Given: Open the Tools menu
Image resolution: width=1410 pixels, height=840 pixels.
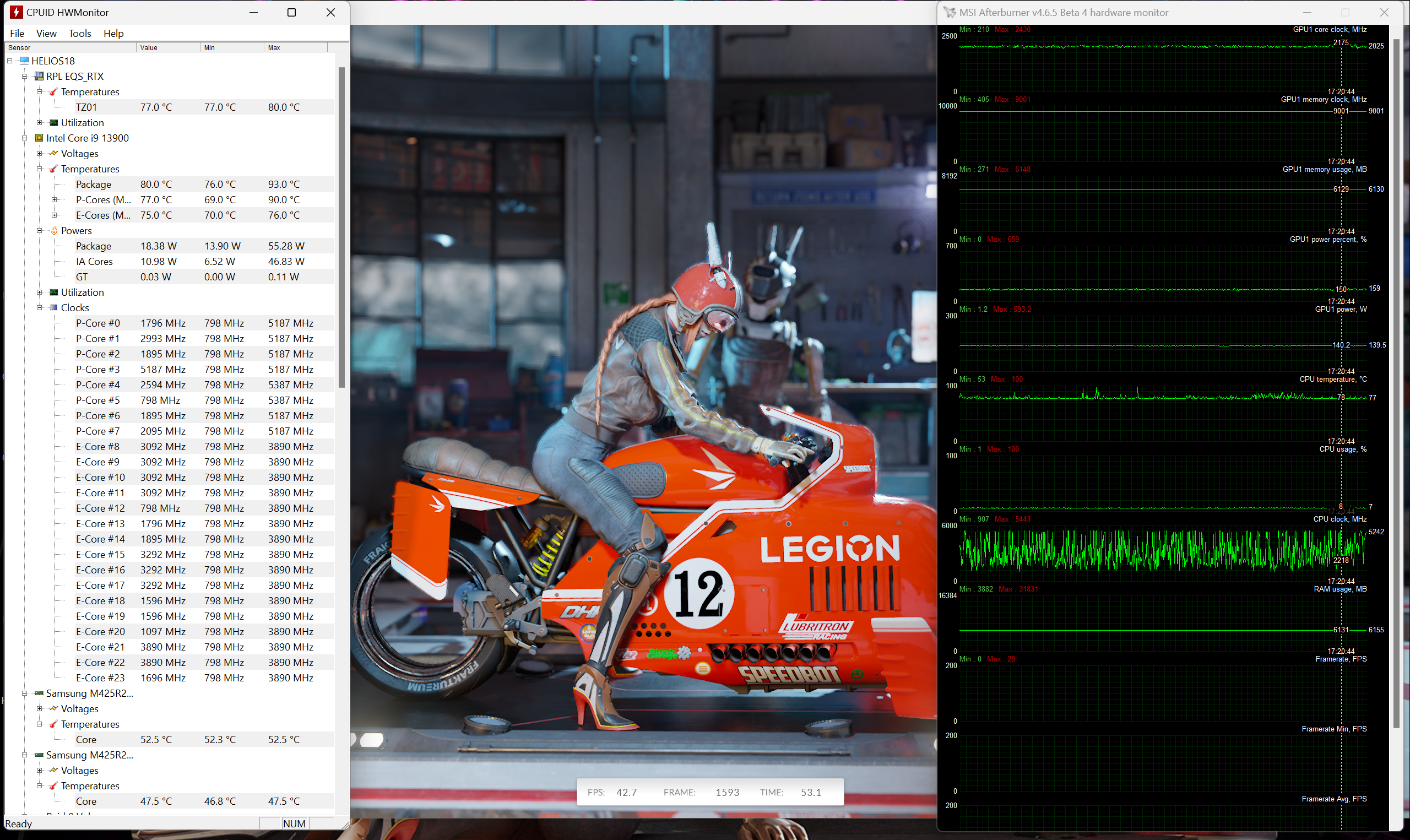Looking at the screenshot, I should [80, 34].
